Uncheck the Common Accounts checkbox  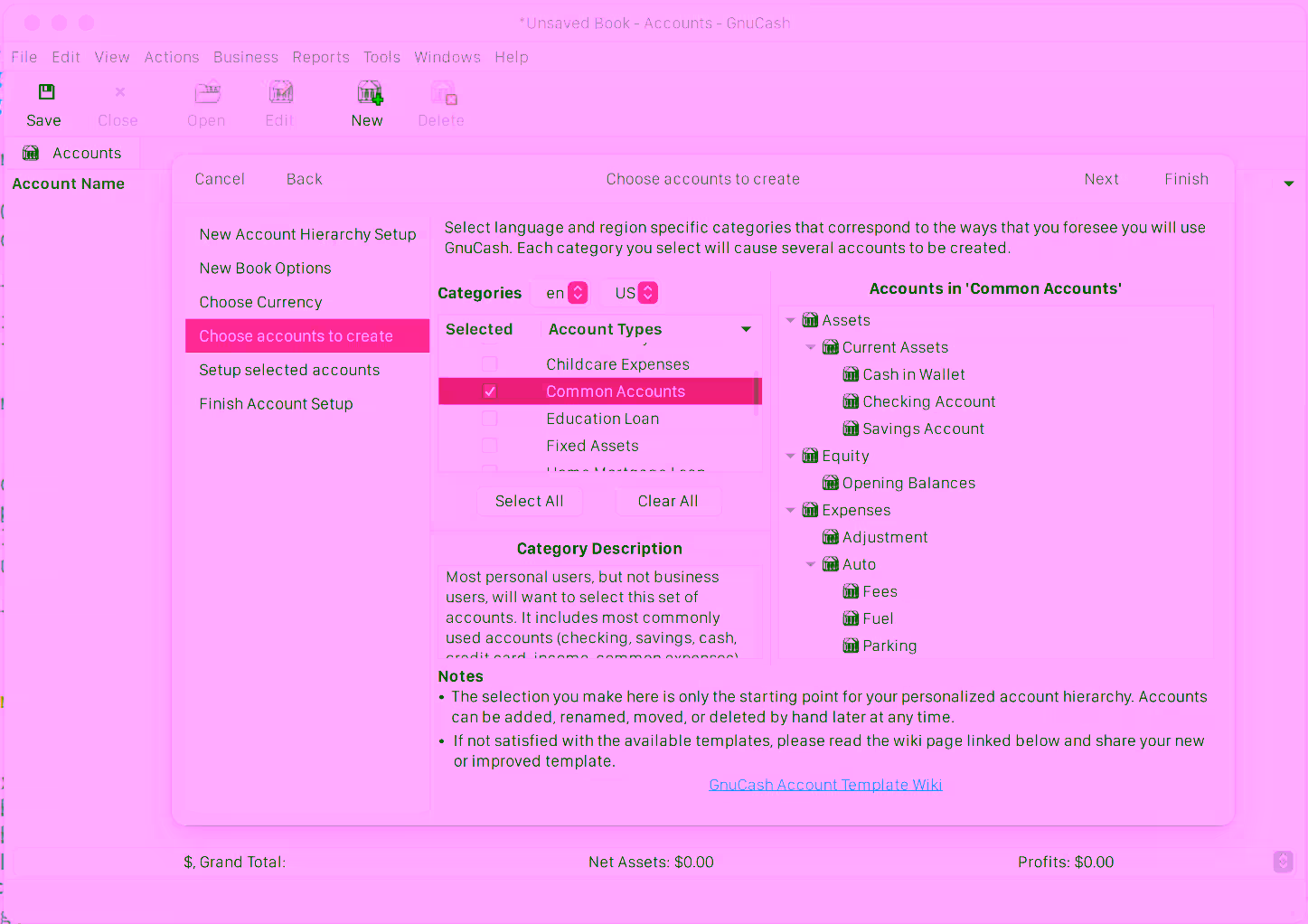[489, 391]
